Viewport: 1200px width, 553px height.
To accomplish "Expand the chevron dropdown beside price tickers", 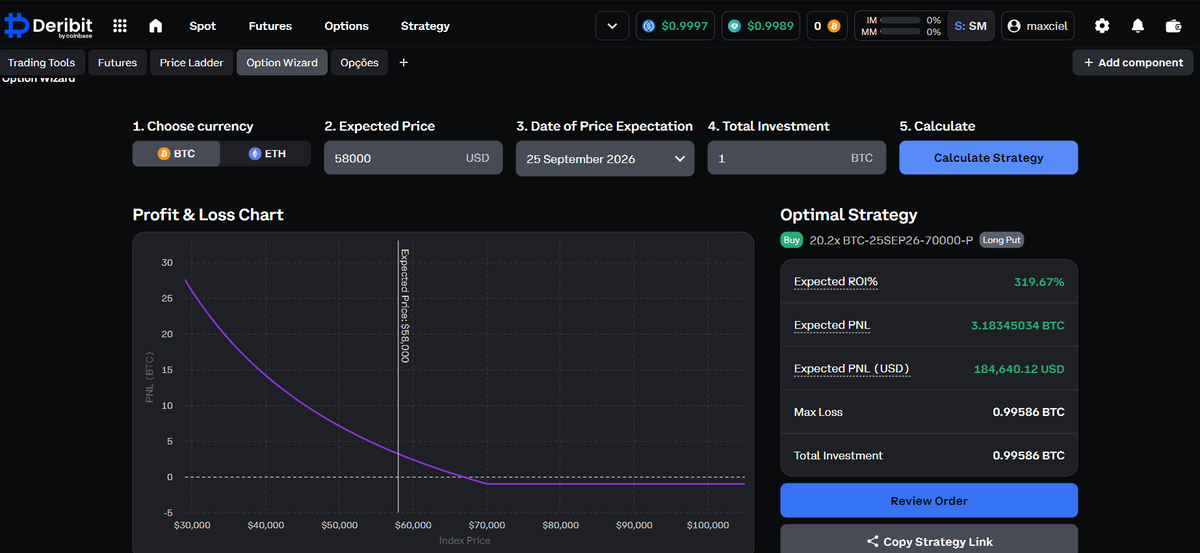I will point(612,26).
